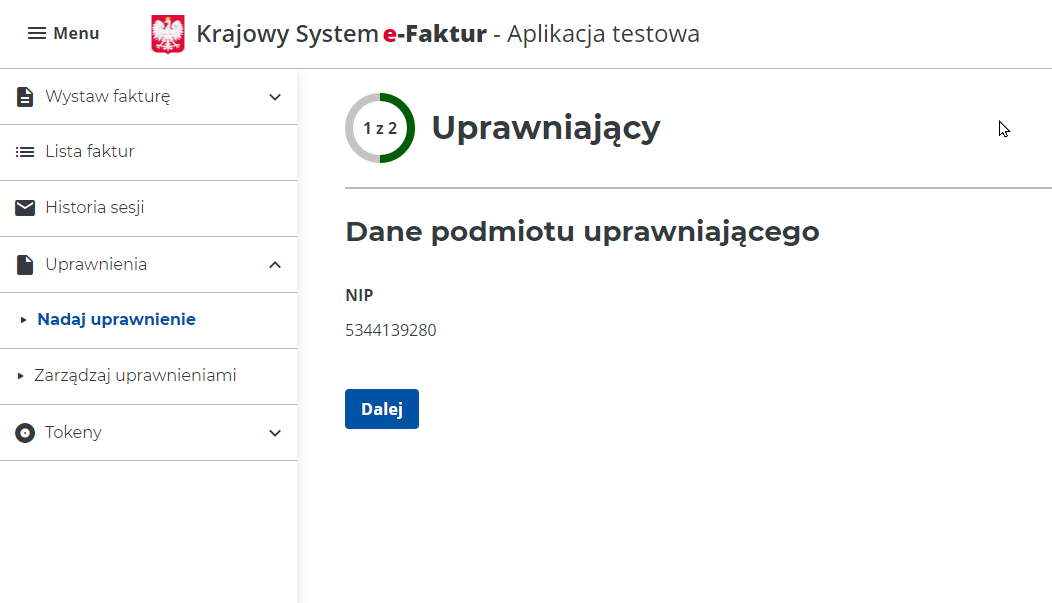Select Nadaj uprawnienie submenu item
This screenshot has height=603, width=1052.
click(x=116, y=320)
